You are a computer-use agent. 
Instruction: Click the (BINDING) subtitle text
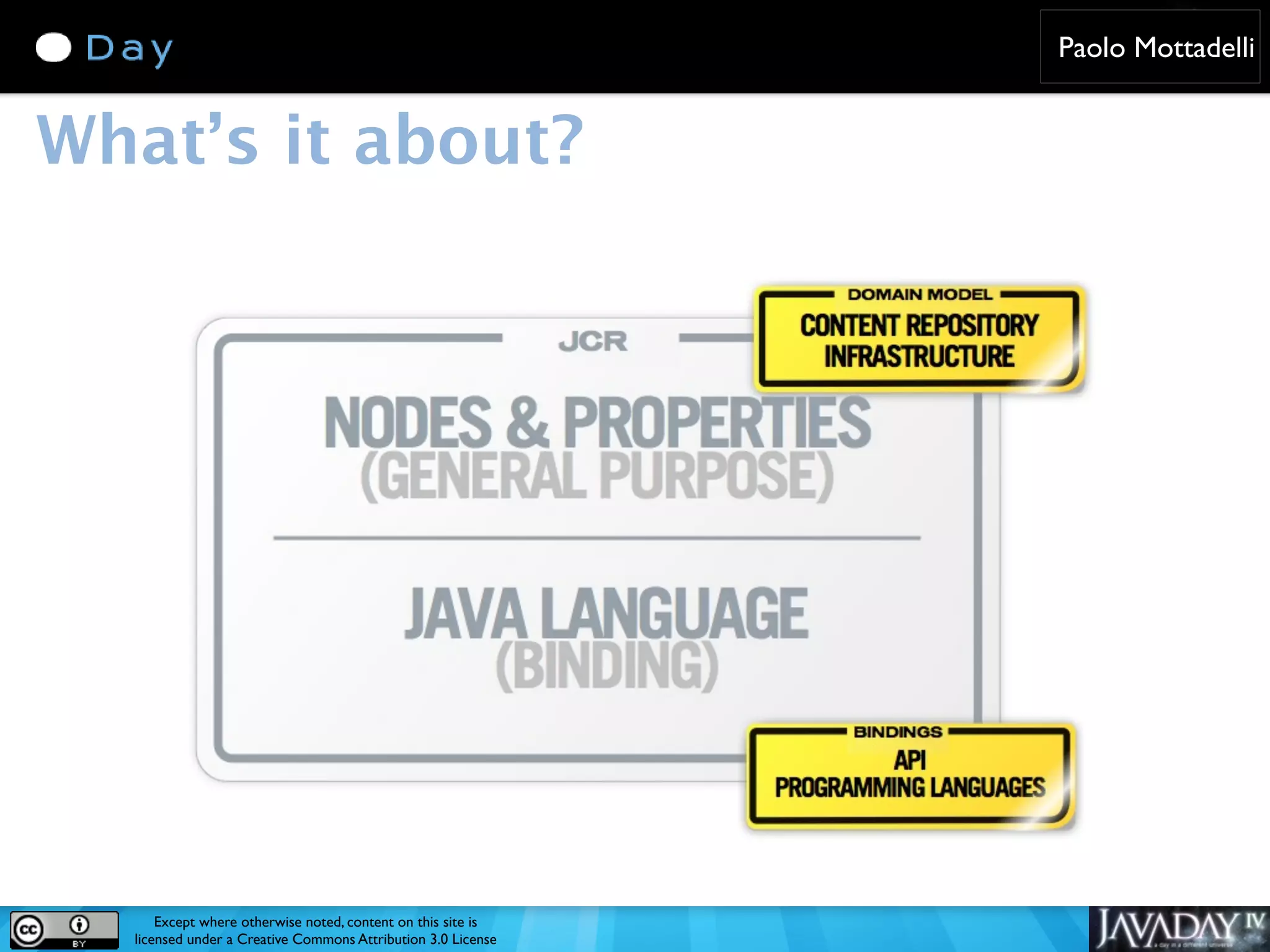pyautogui.click(x=606, y=666)
